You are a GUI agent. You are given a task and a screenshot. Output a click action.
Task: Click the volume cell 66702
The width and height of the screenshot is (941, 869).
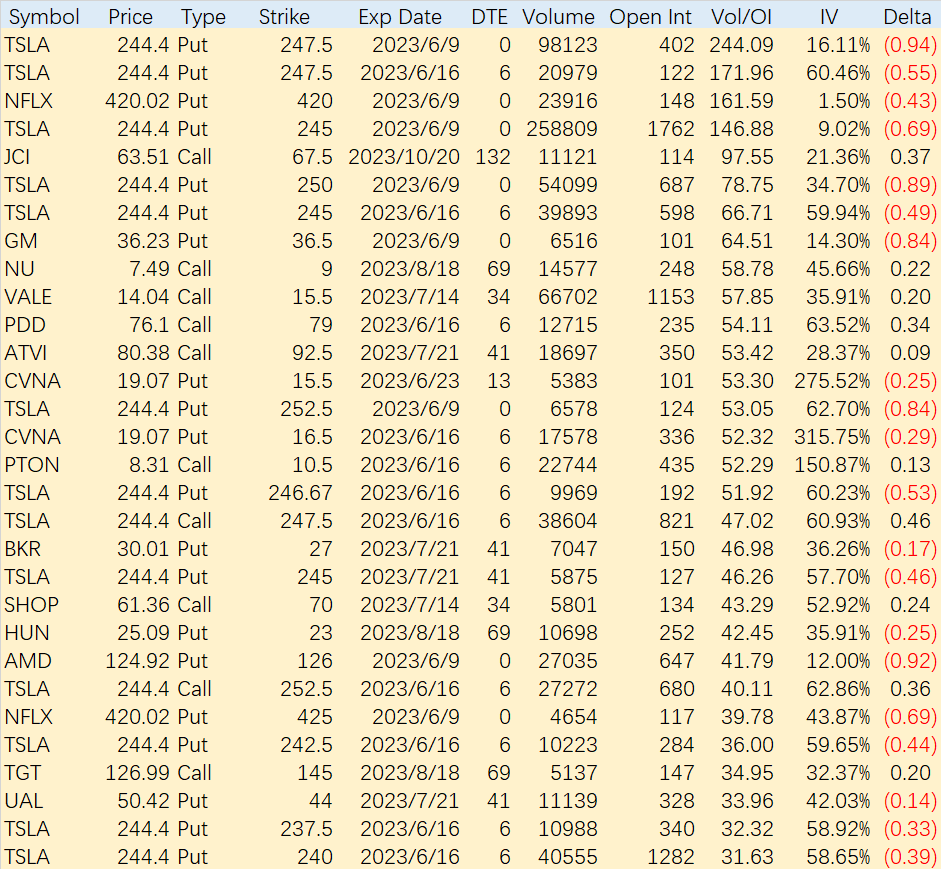click(568, 297)
